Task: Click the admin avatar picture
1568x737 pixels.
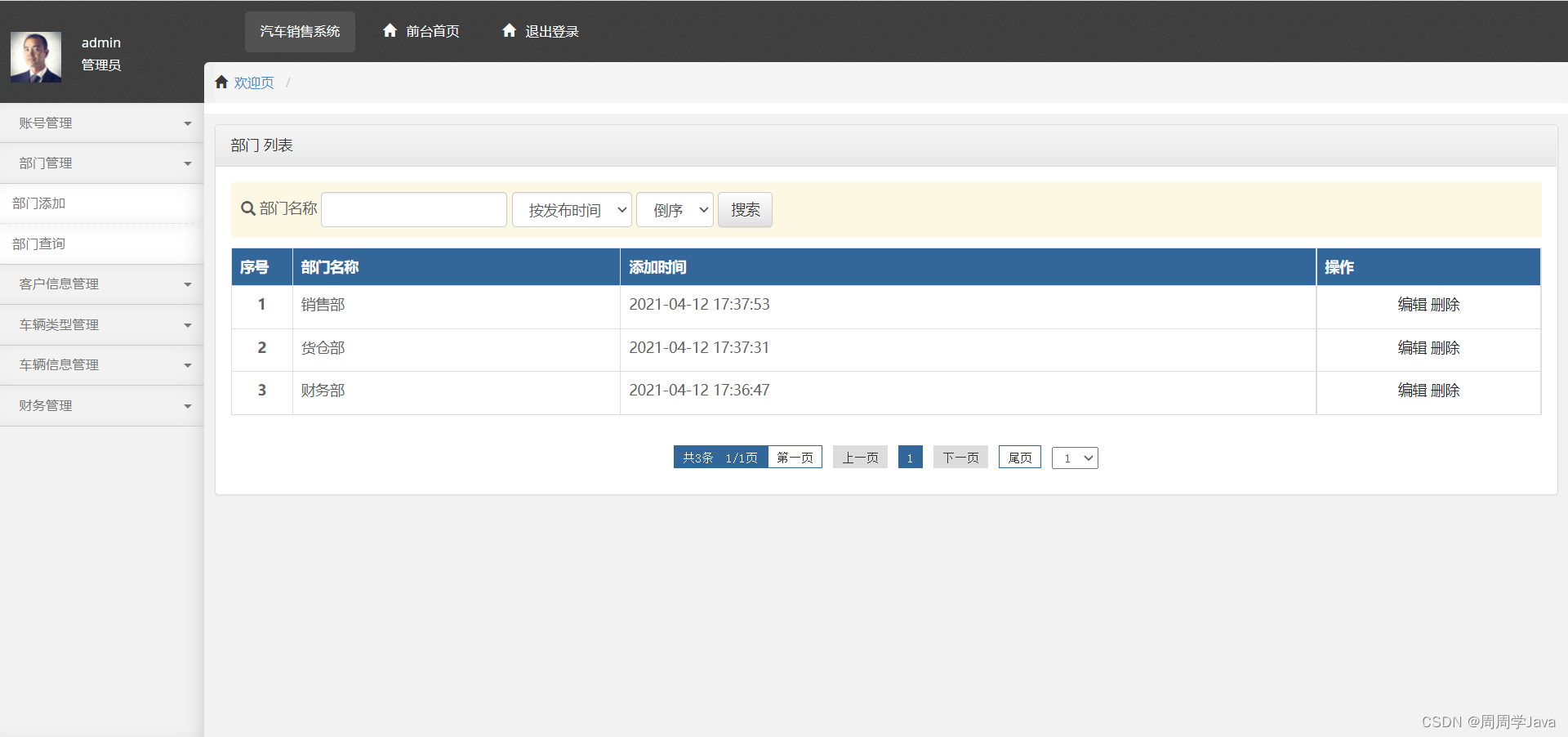Action: tap(36, 56)
